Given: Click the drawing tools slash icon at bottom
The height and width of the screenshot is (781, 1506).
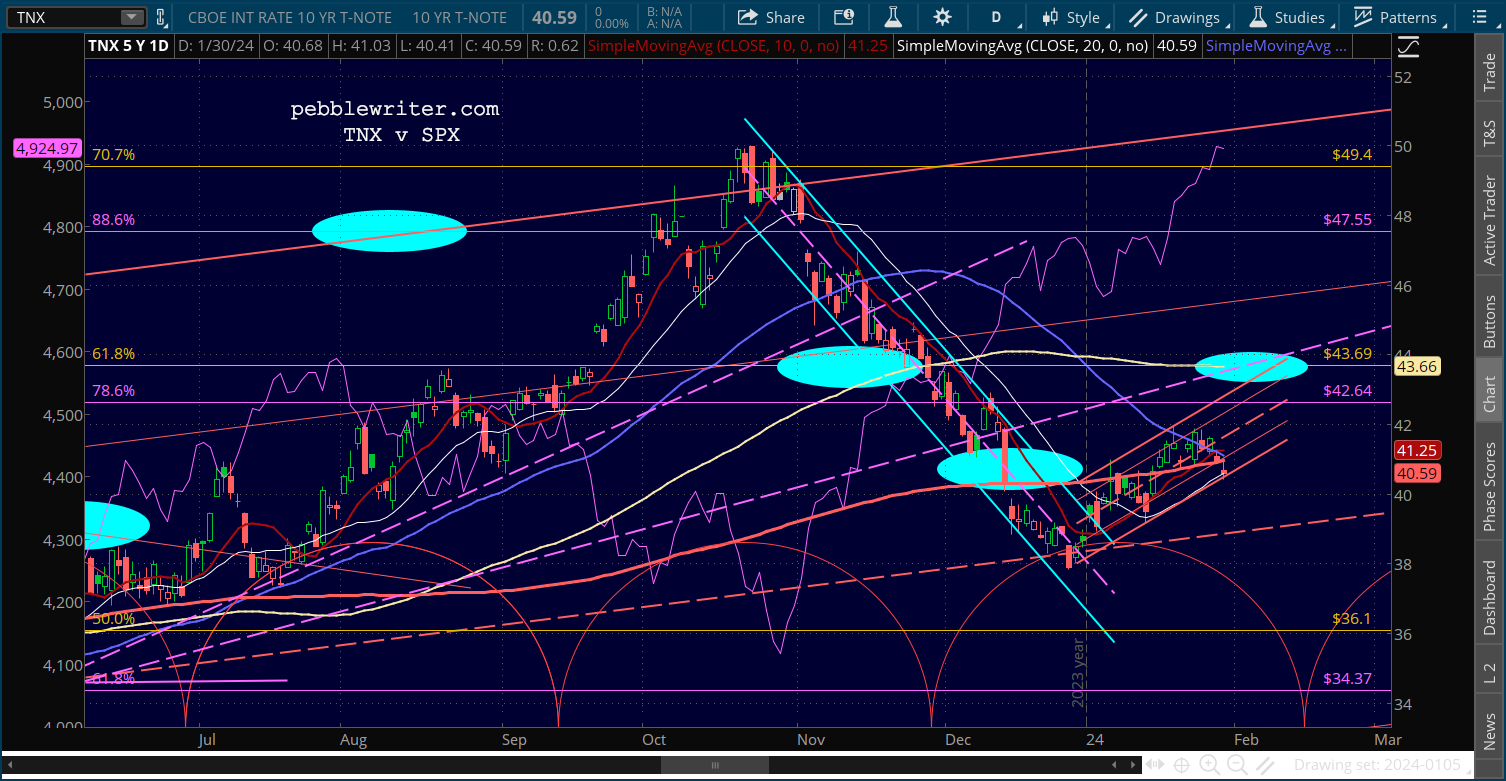Looking at the screenshot, I should 1263,766.
